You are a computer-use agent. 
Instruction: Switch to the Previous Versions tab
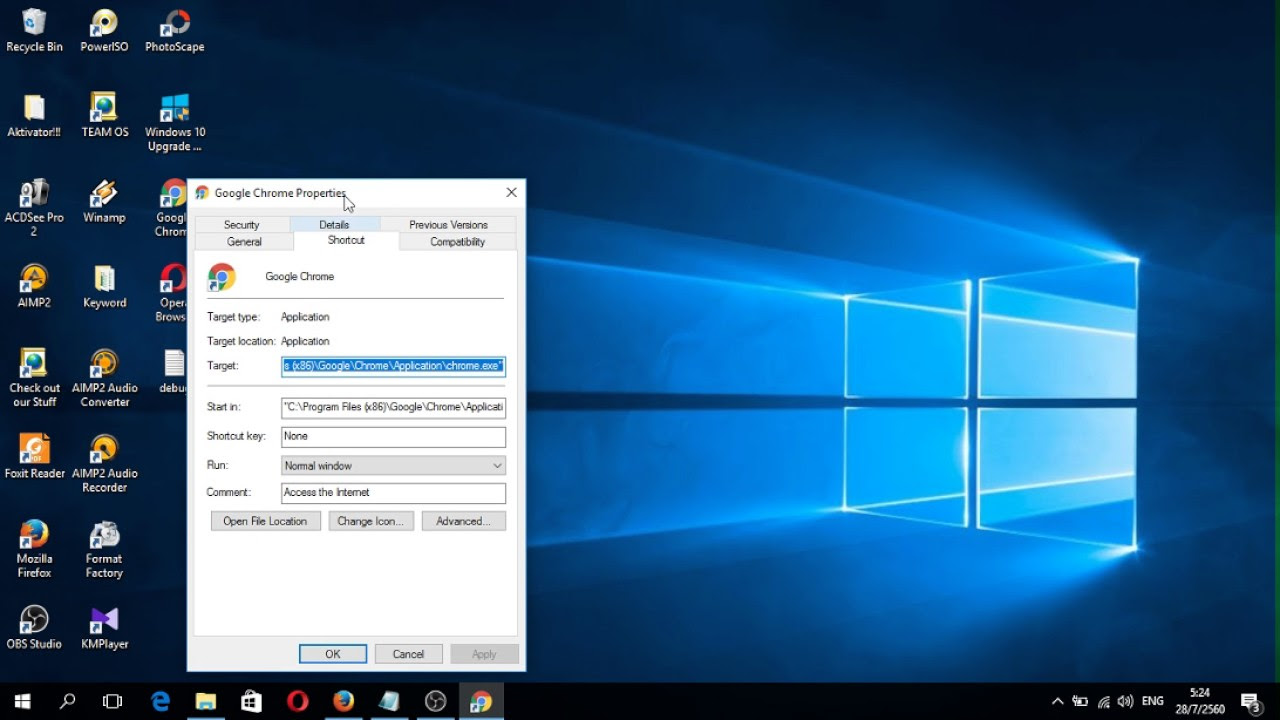pos(448,225)
